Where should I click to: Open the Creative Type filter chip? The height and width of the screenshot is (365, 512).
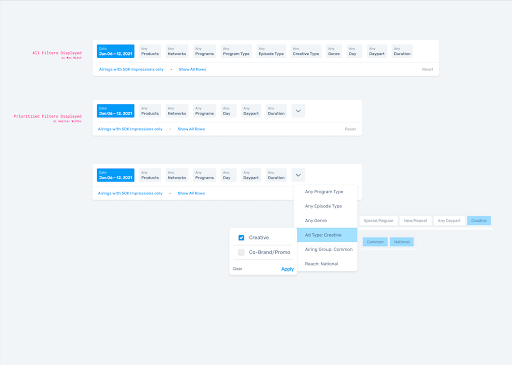[306, 51]
